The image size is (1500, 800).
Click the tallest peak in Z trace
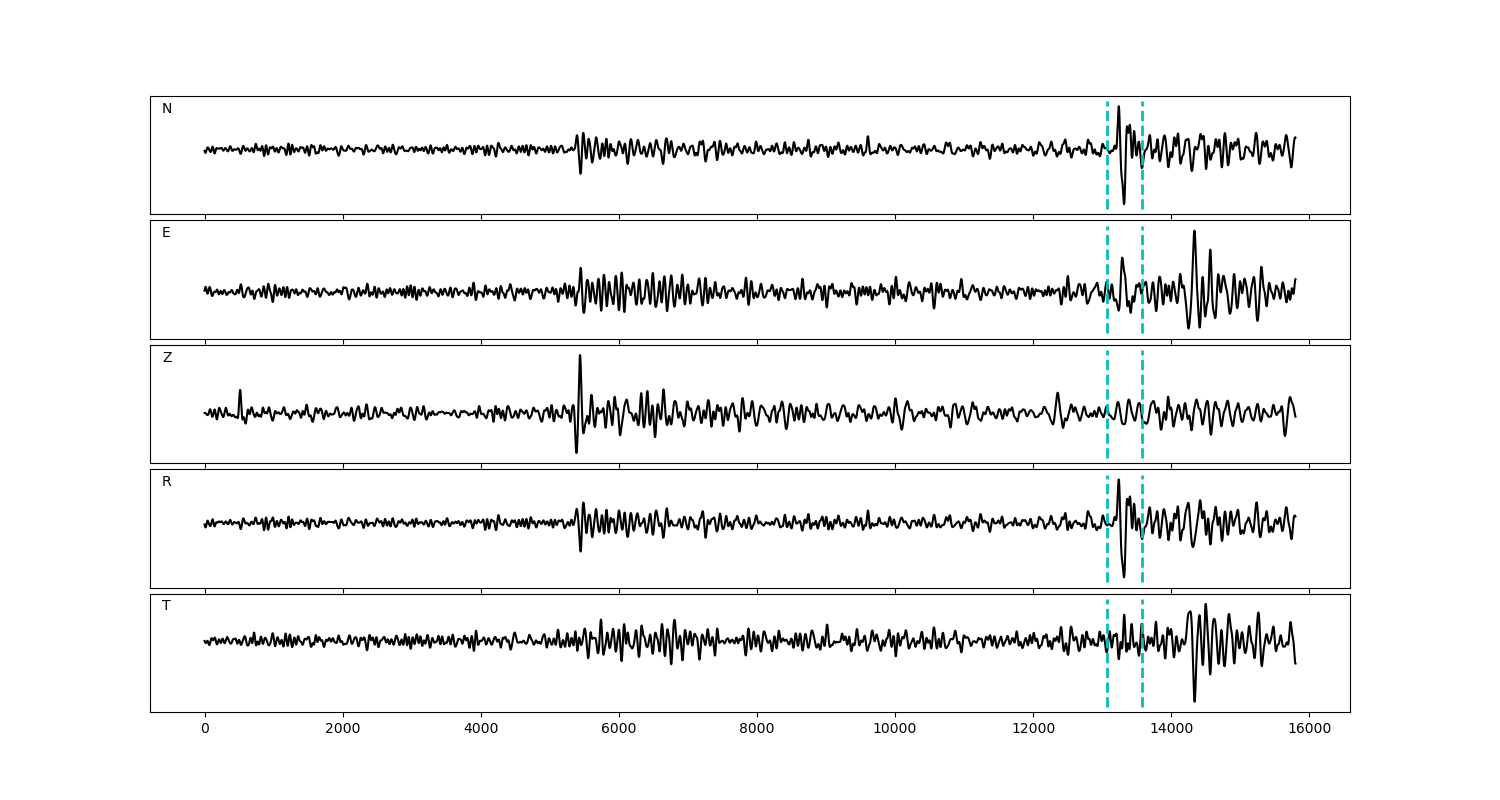click(x=579, y=356)
